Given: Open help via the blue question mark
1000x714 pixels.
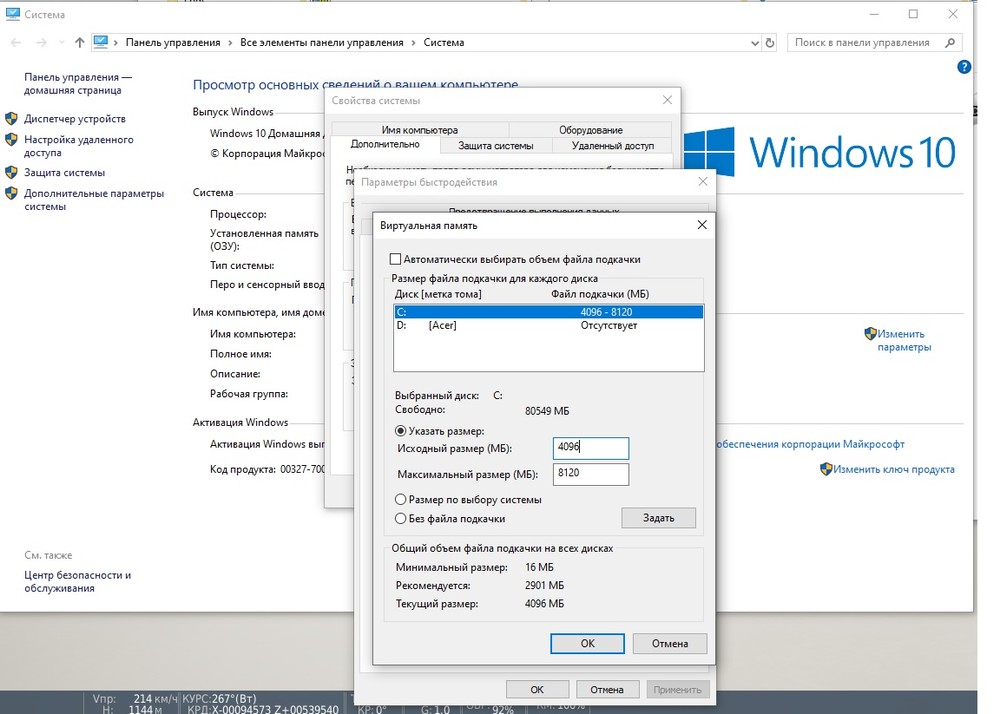Looking at the screenshot, I should 964,67.
